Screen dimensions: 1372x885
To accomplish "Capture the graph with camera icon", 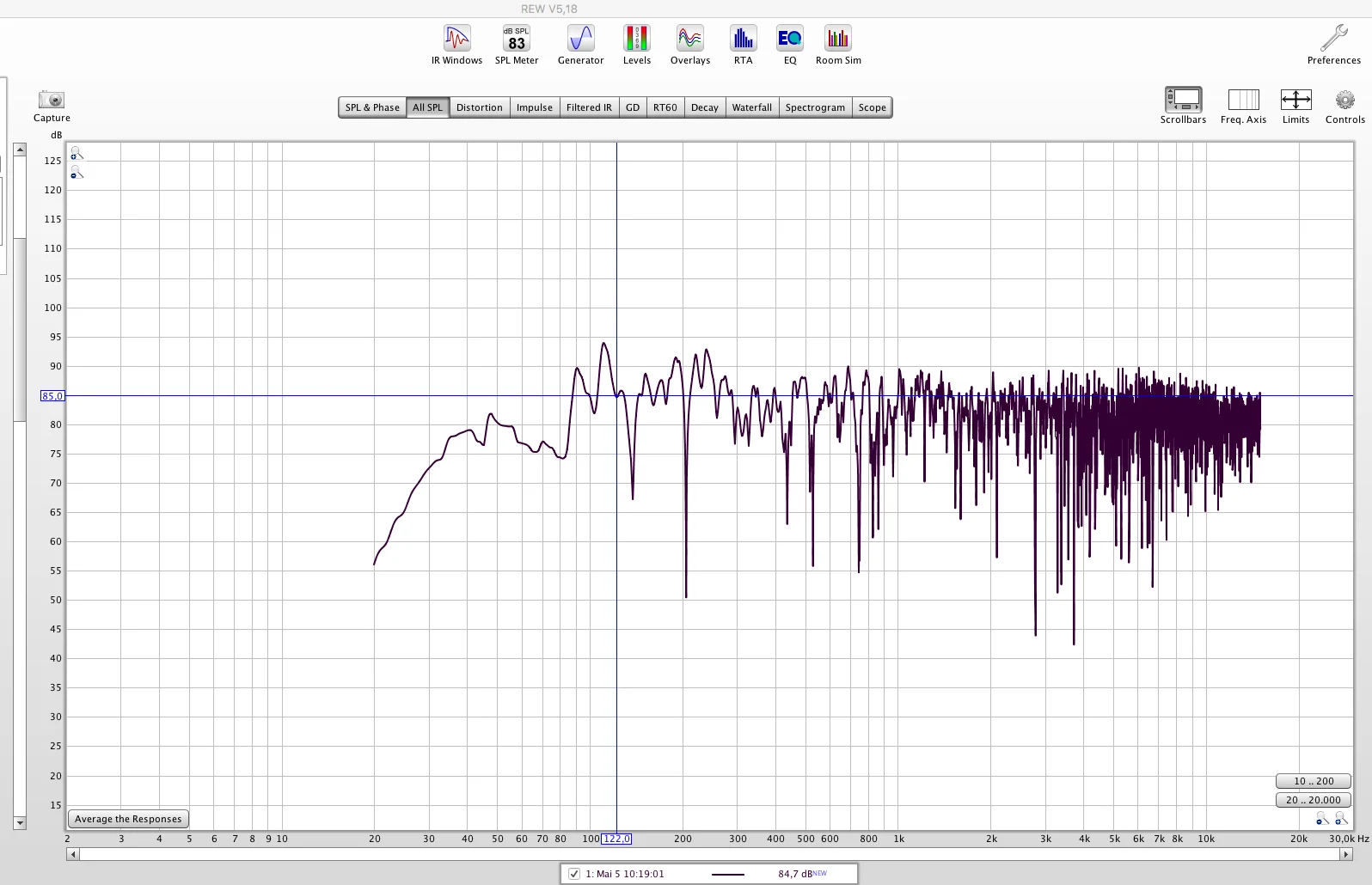I will [52, 107].
